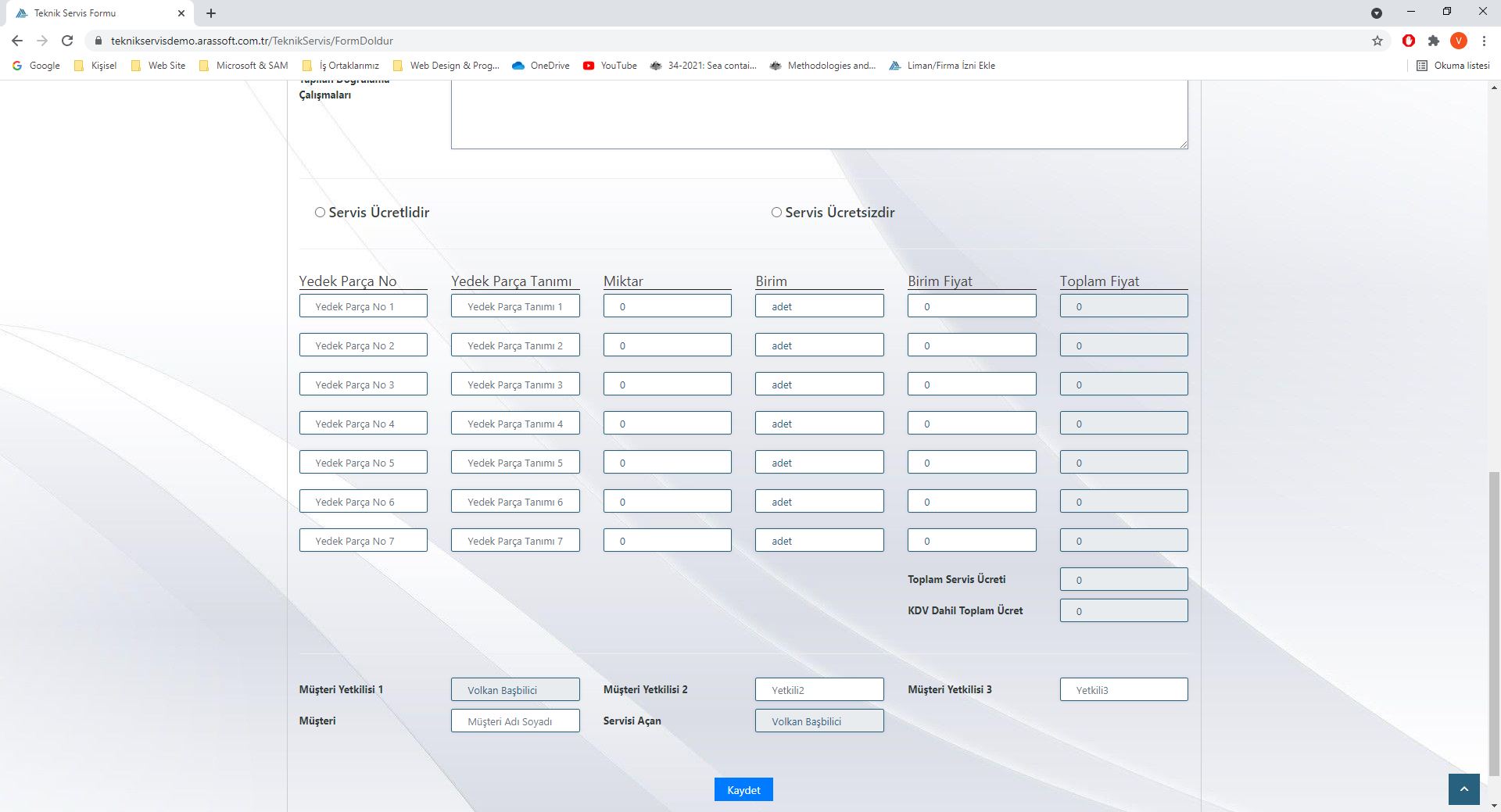The height and width of the screenshot is (812, 1501).
Task: Bookmark this page with the star icon
Action: [1377, 41]
